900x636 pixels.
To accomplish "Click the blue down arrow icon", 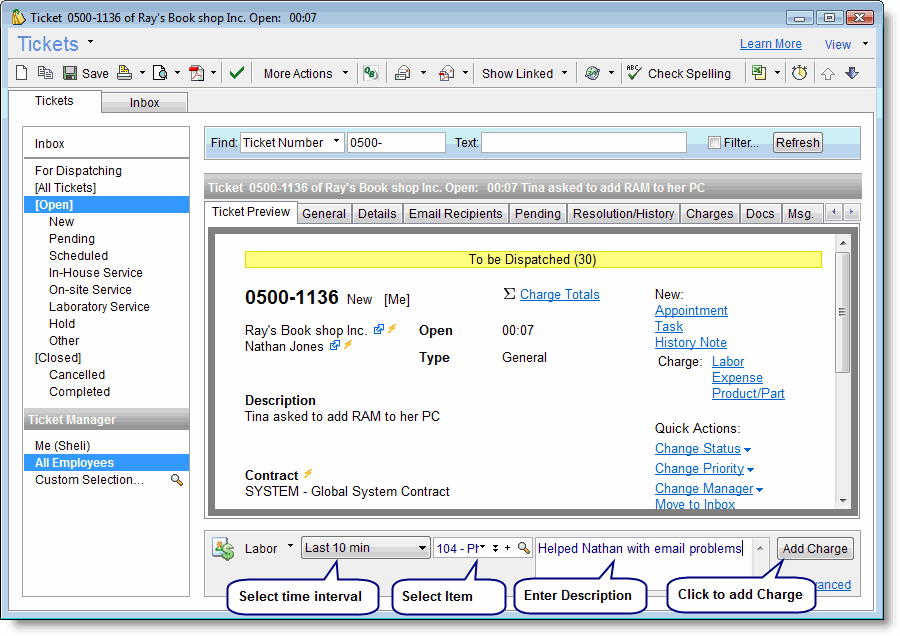I will click(852, 73).
